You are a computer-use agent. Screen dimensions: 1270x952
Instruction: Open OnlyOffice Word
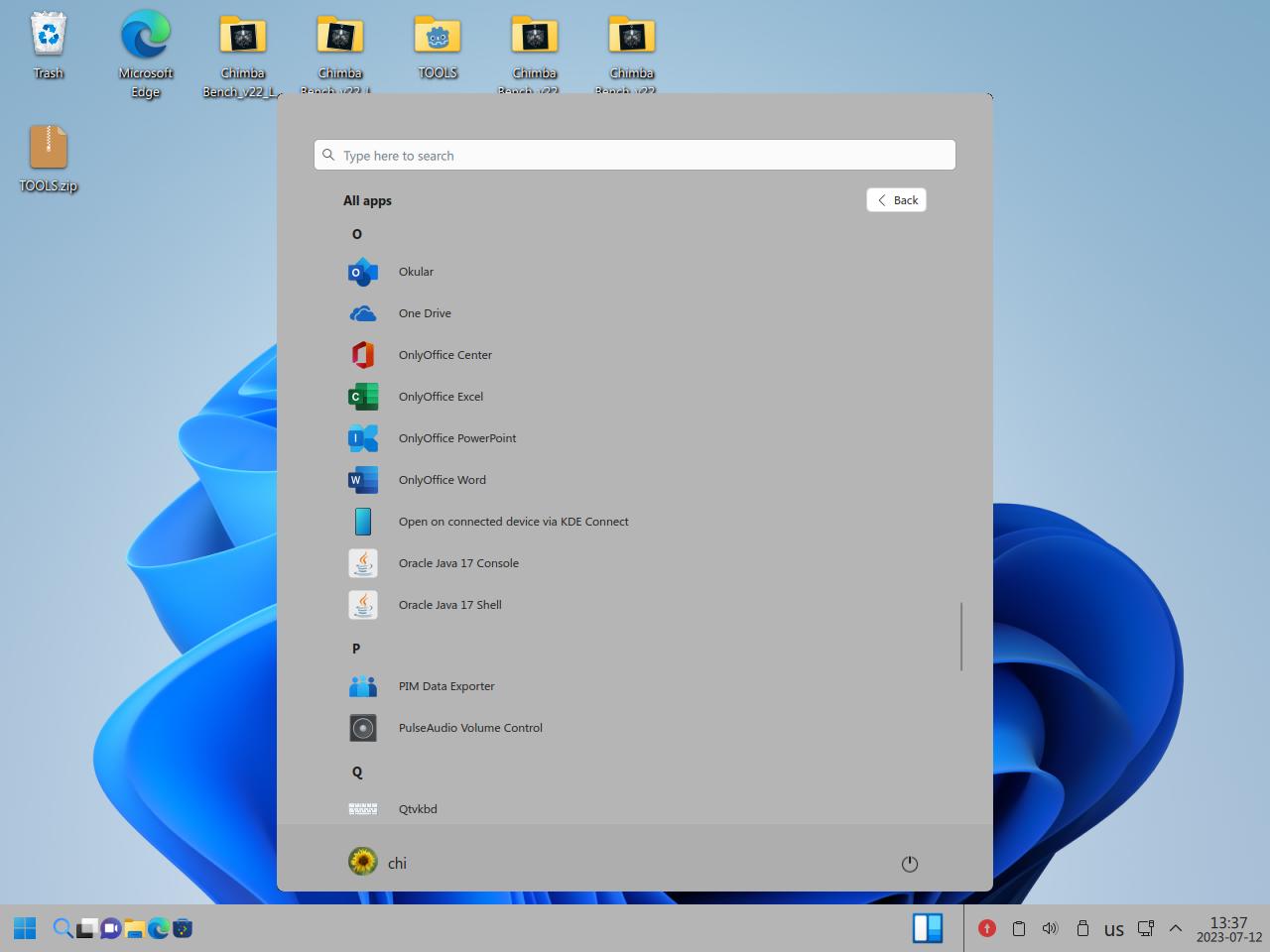tap(442, 480)
